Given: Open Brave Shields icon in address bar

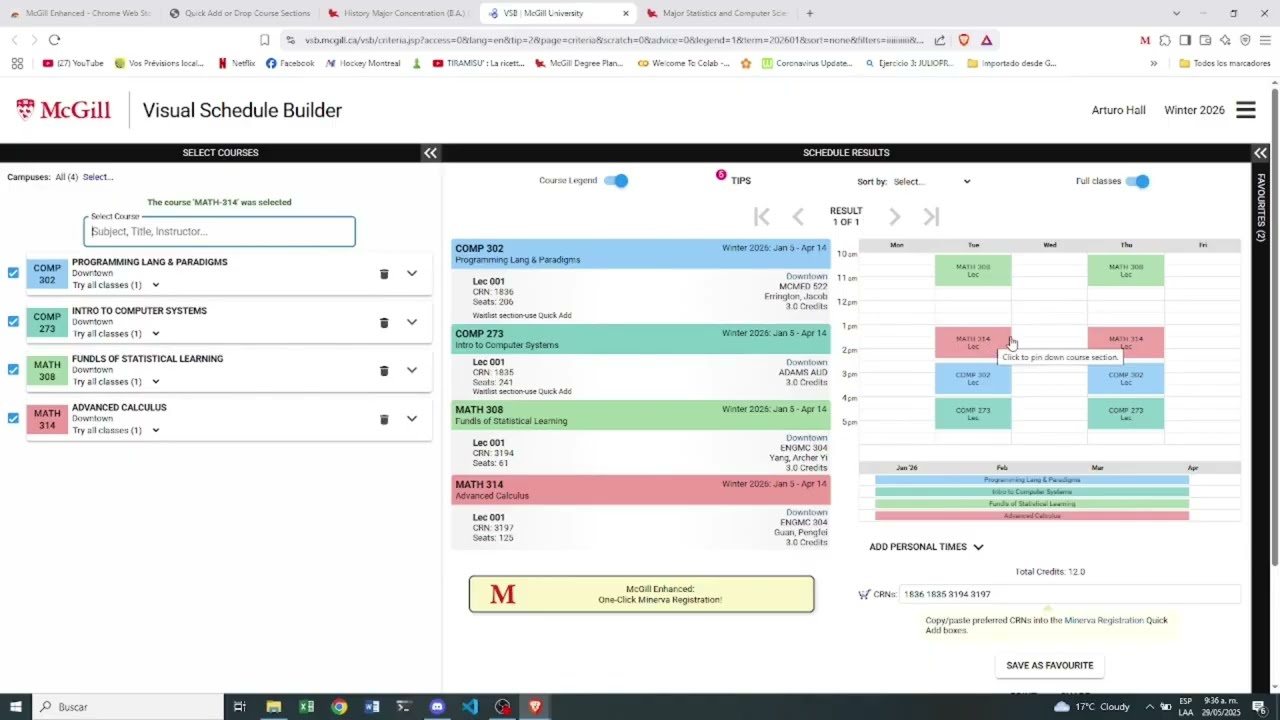Looking at the screenshot, I should point(964,40).
